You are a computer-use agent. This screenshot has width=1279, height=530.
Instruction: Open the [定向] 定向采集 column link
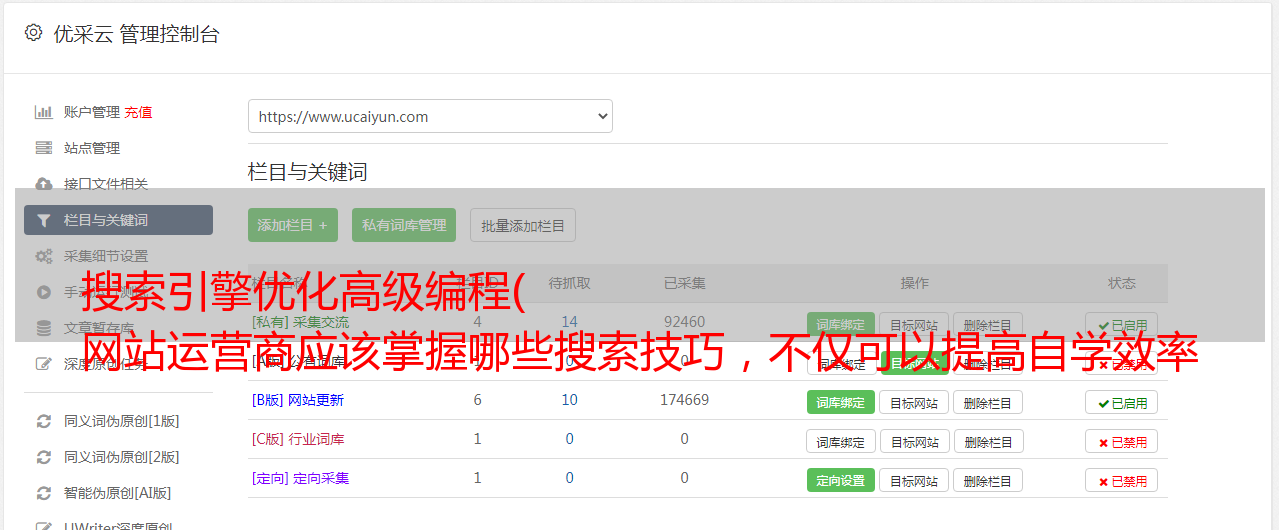tap(301, 478)
